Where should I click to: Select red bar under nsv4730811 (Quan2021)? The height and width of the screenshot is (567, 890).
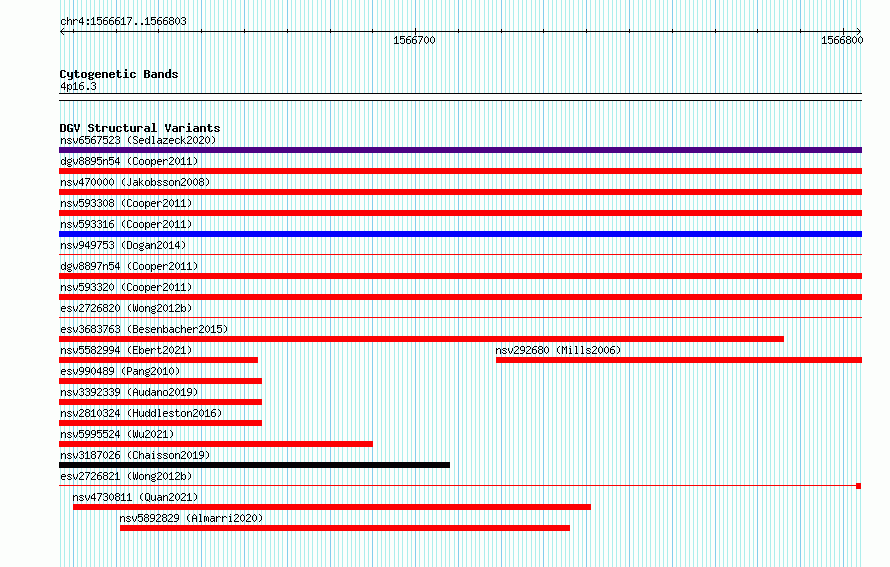(x=332, y=507)
